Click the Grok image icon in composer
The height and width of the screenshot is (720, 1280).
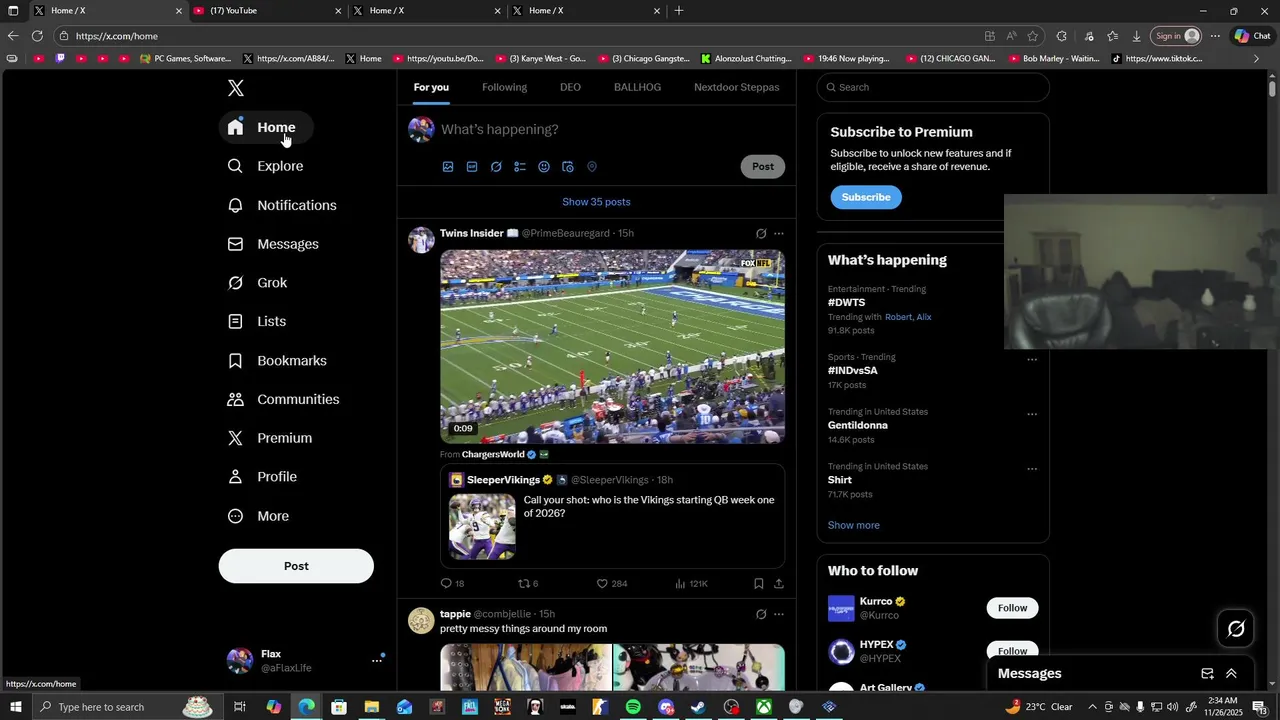pos(496,167)
